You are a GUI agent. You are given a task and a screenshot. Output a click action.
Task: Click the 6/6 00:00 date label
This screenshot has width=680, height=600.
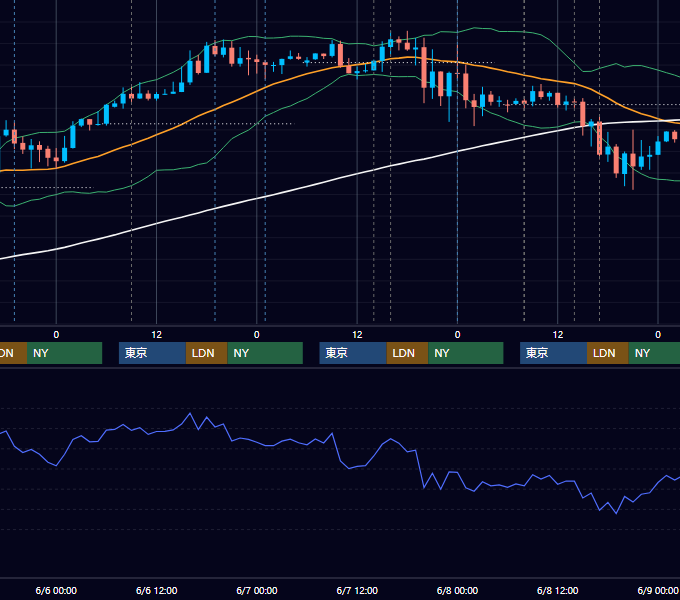(x=56, y=590)
